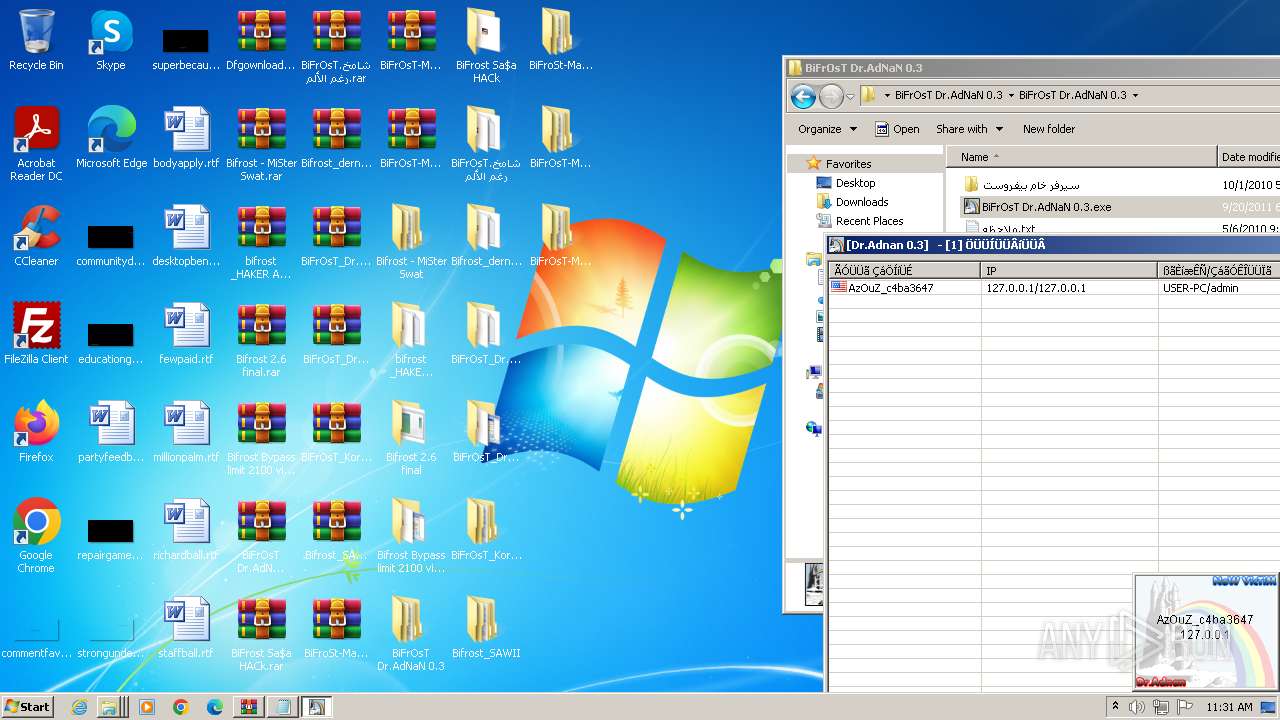Open the Firefox desktop shortcut
This screenshot has height=720, width=1280.
(36, 432)
